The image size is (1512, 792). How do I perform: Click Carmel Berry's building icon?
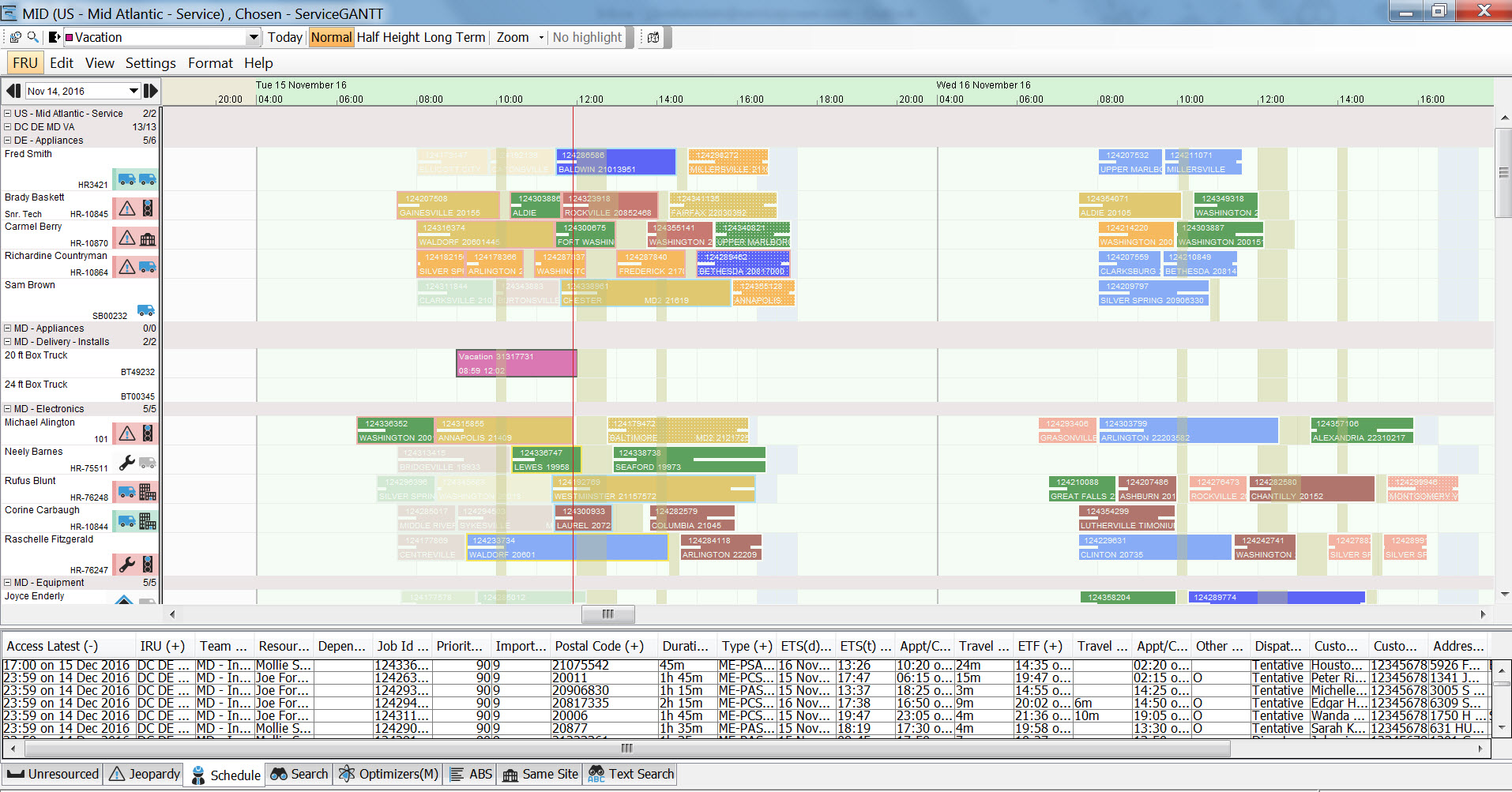click(148, 238)
